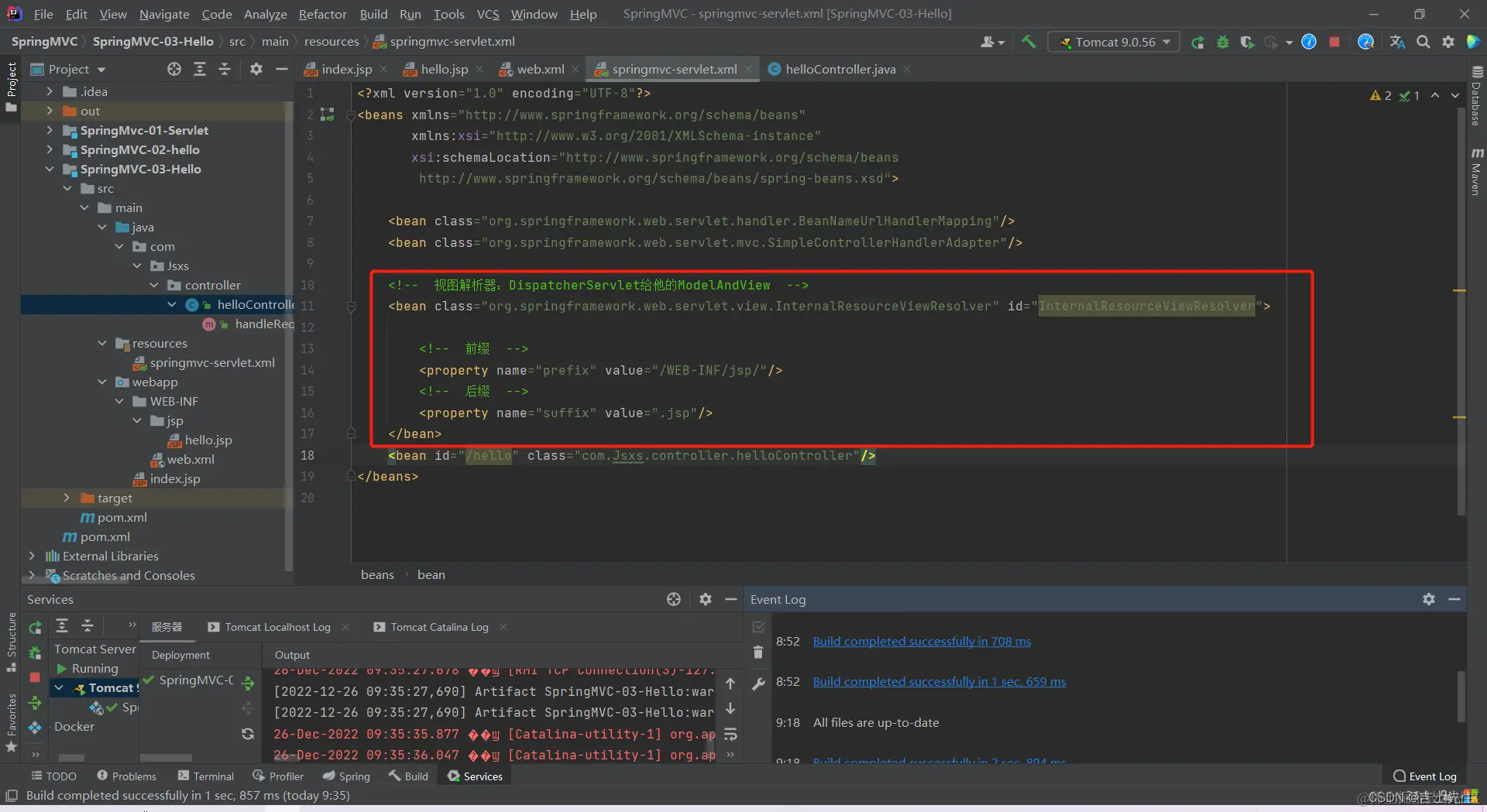The width and height of the screenshot is (1487, 812).
Task: Open the VCS menu
Action: (488, 14)
